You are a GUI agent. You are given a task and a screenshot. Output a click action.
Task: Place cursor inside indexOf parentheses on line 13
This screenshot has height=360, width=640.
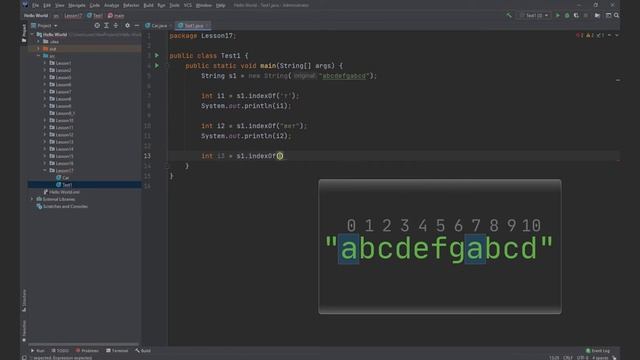click(x=280, y=156)
